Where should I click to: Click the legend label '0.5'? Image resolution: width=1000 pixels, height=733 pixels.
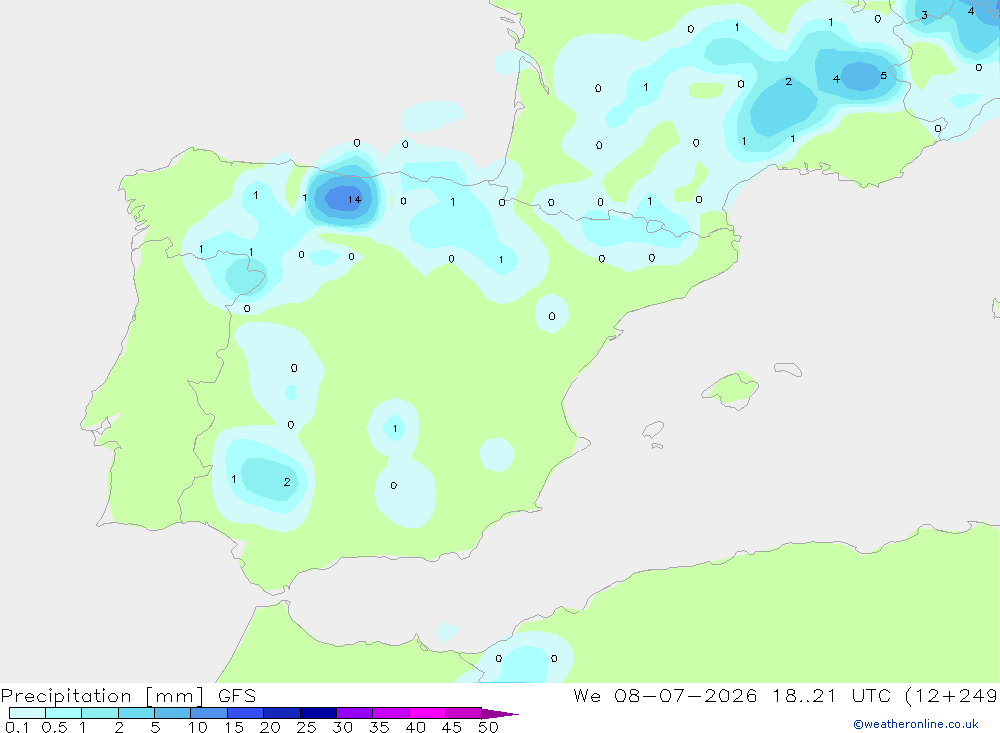54,727
